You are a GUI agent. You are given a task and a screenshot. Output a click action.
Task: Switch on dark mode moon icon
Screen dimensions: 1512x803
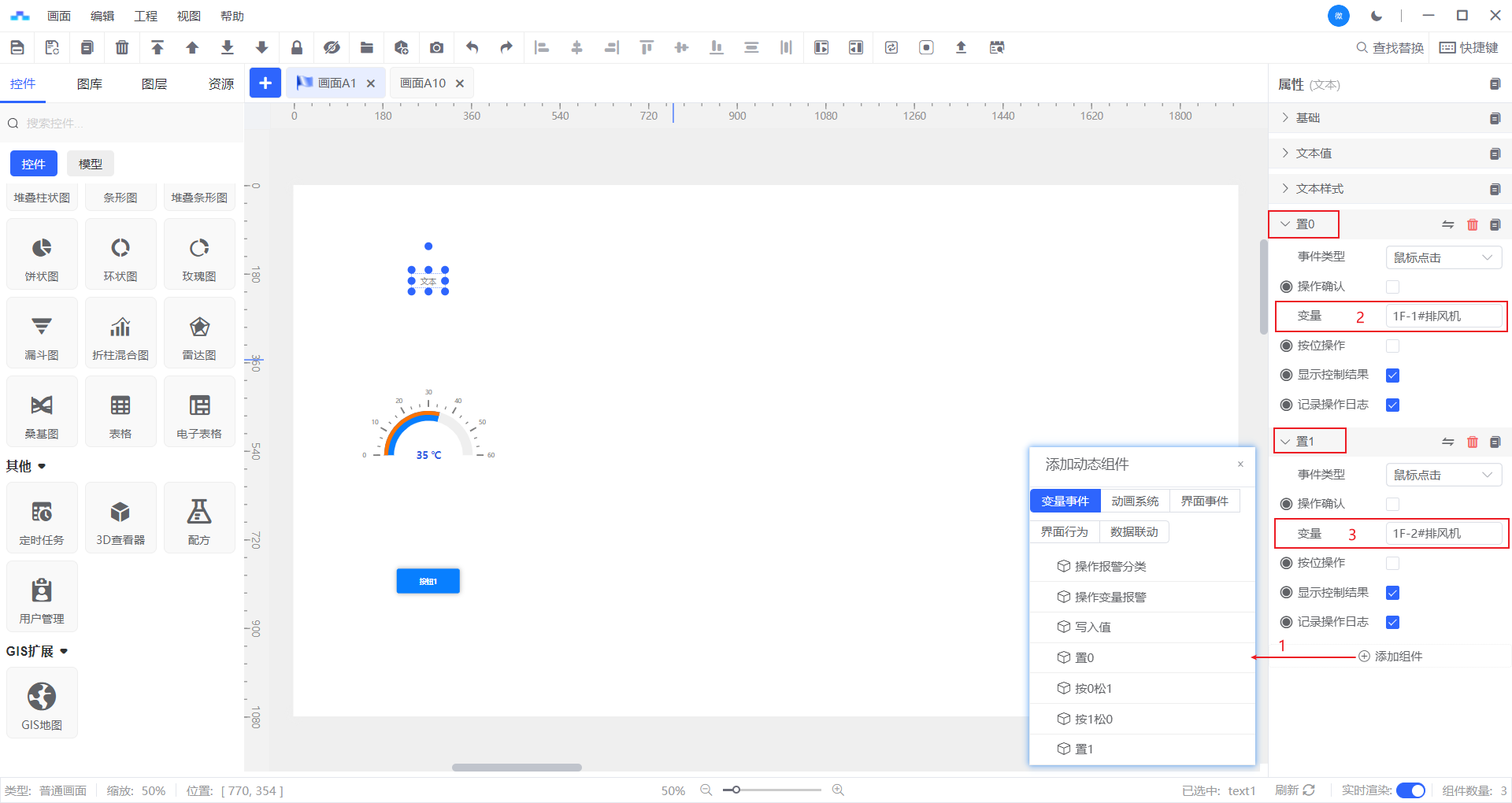tap(1377, 16)
